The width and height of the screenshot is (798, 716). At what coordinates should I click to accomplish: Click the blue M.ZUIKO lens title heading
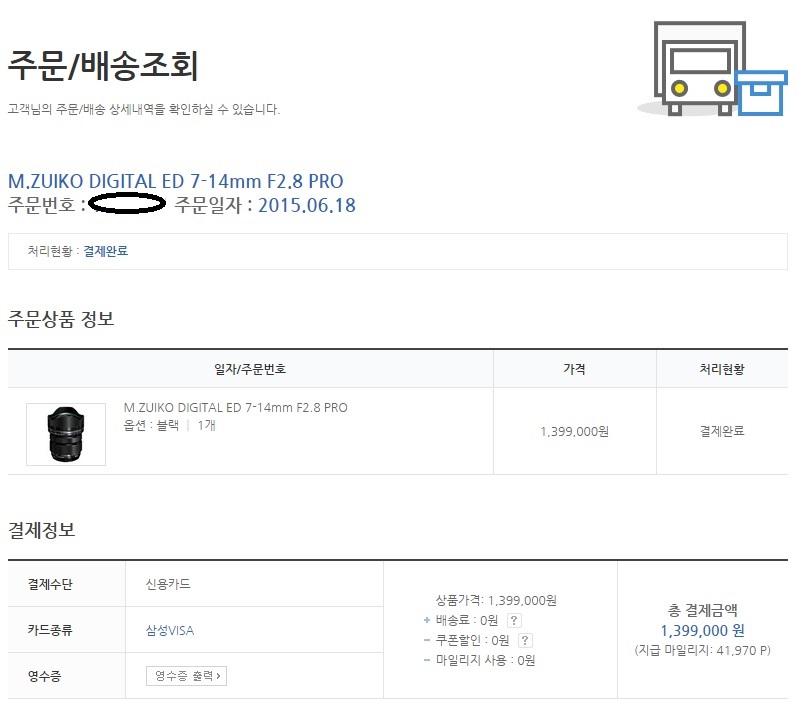coord(176,182)
